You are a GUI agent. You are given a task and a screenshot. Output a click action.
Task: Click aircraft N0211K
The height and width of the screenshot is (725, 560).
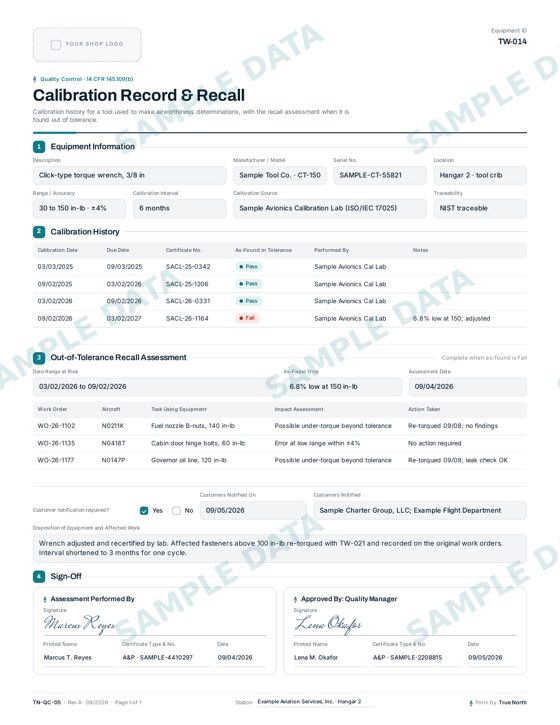point(113,426)
